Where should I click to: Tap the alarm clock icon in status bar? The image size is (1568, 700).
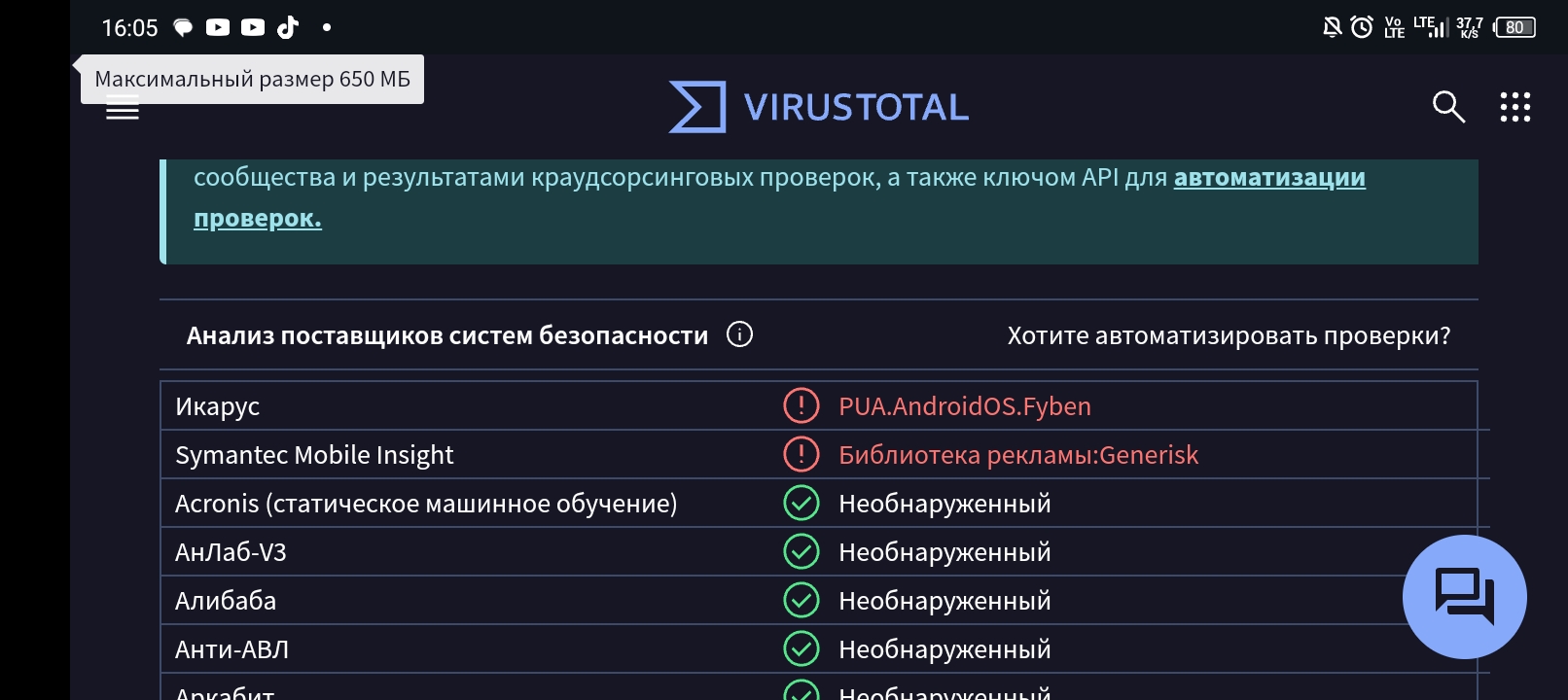coord(1362,27)
